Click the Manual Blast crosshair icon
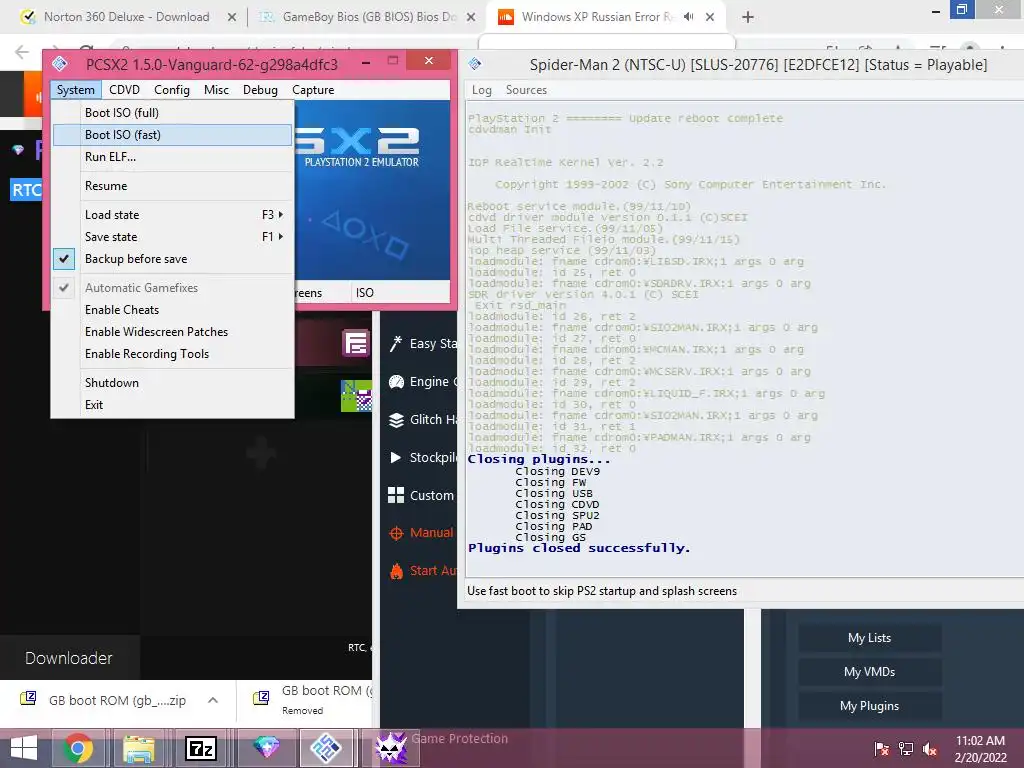The height and width of the screenshot is (768, 1024). coord(396,533)
